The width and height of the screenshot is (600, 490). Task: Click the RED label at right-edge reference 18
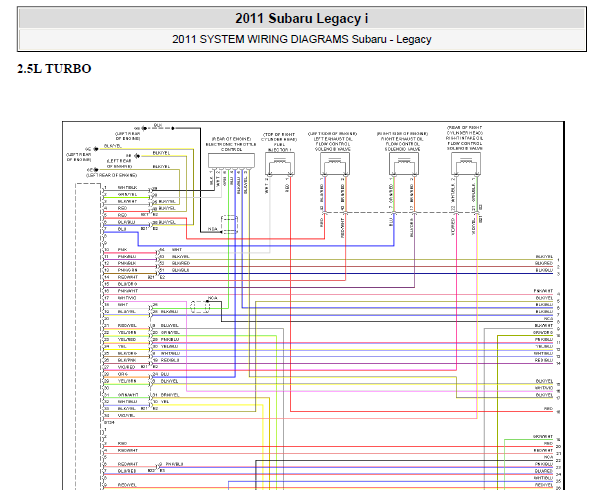point(548,409)
